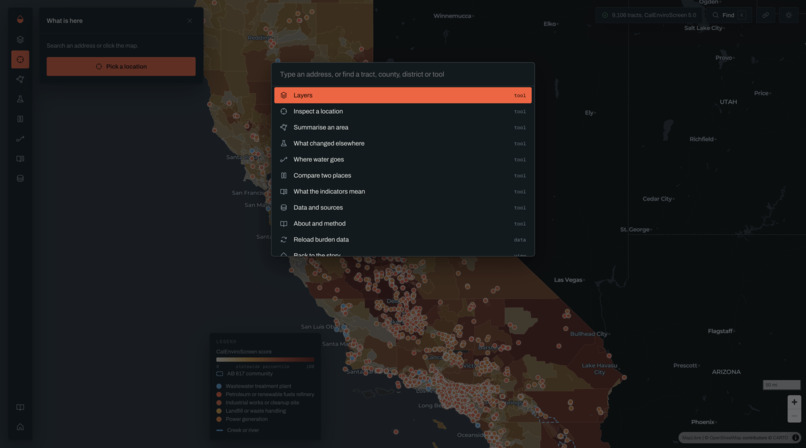Click the Power generation legend entry
Viewport: 806px width, 448px height.
(242, 419)
